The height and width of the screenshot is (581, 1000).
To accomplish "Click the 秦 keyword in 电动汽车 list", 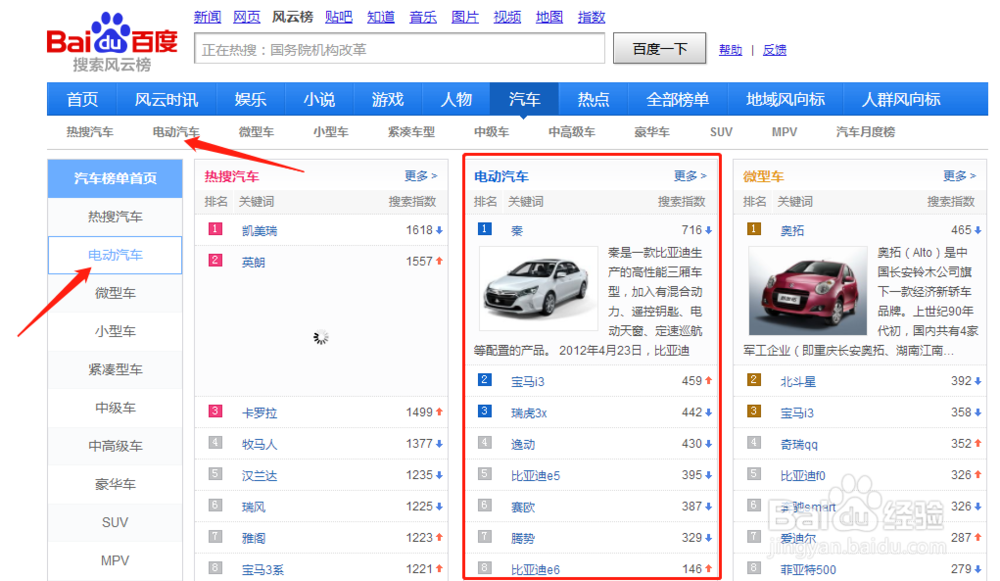I will point(517,231).
